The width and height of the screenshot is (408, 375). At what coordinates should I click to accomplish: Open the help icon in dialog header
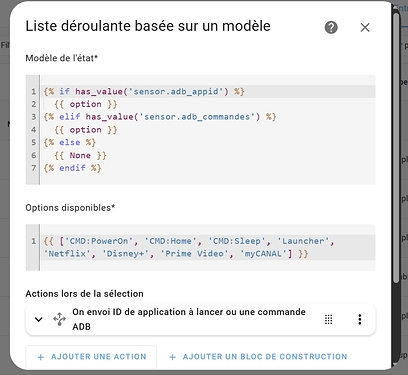coord(331,27)
